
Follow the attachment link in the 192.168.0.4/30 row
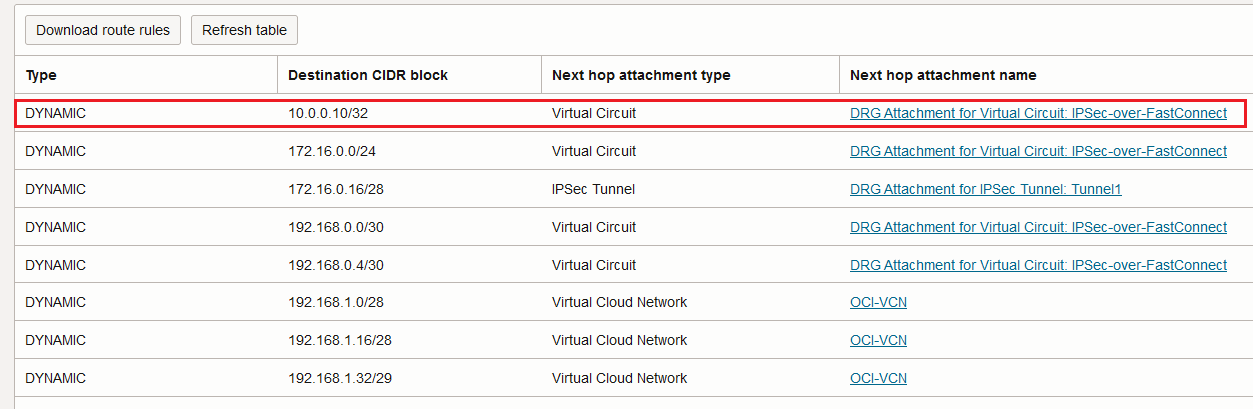(1038, 265)
